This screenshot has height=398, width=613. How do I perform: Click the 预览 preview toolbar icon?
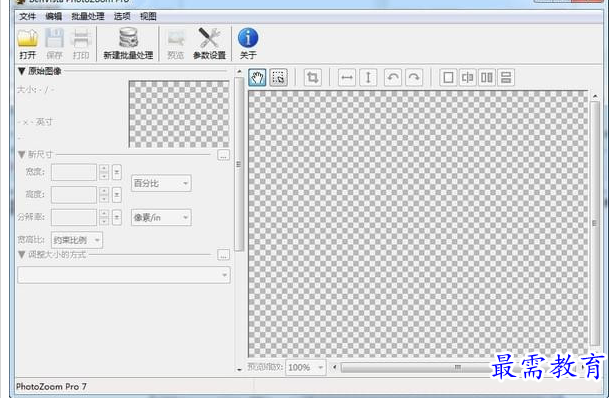point(176,44)
